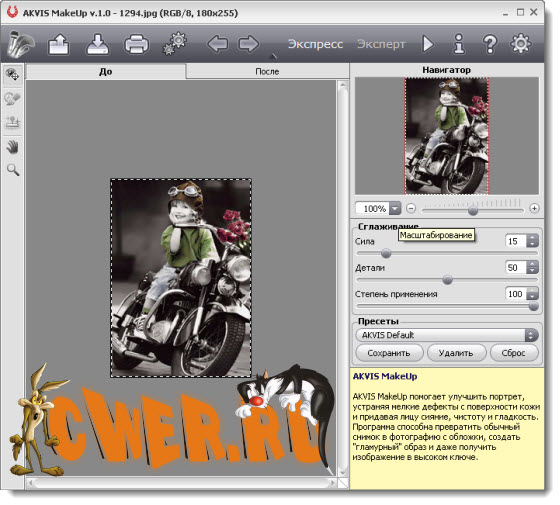Open an image with the upload arrow icon
This screenshot has height=505, width=560.
(59, 44)
